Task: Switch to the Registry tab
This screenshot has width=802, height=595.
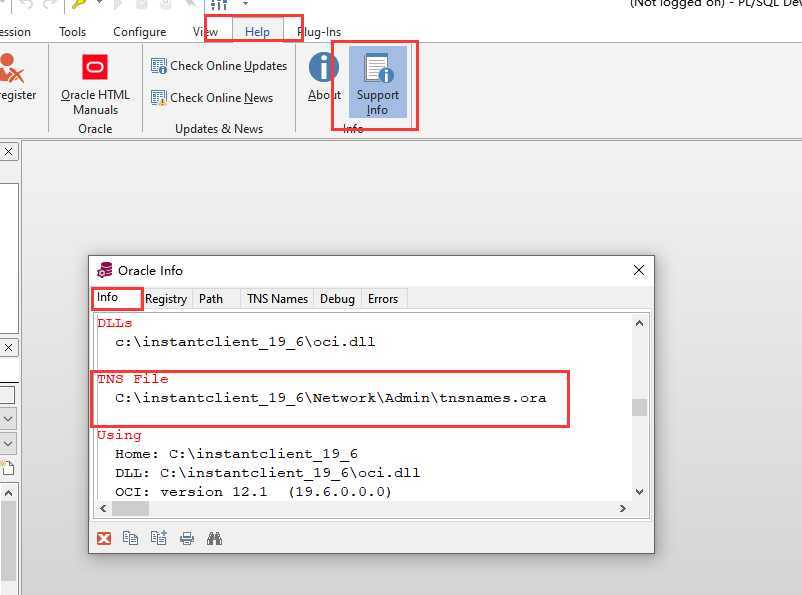Action: click(x=166, y=299)
